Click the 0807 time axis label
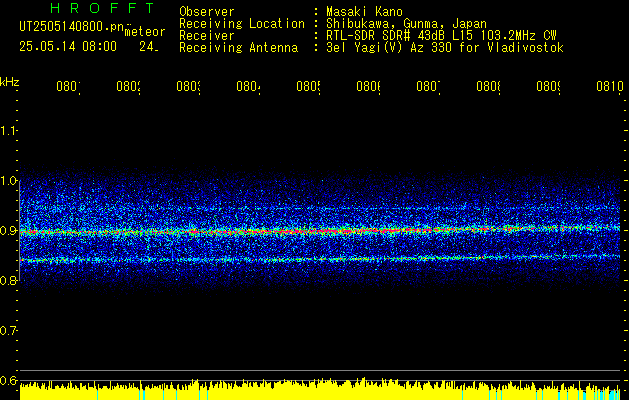The width and height of the screenshot is (629, 400). coord(428,87)
